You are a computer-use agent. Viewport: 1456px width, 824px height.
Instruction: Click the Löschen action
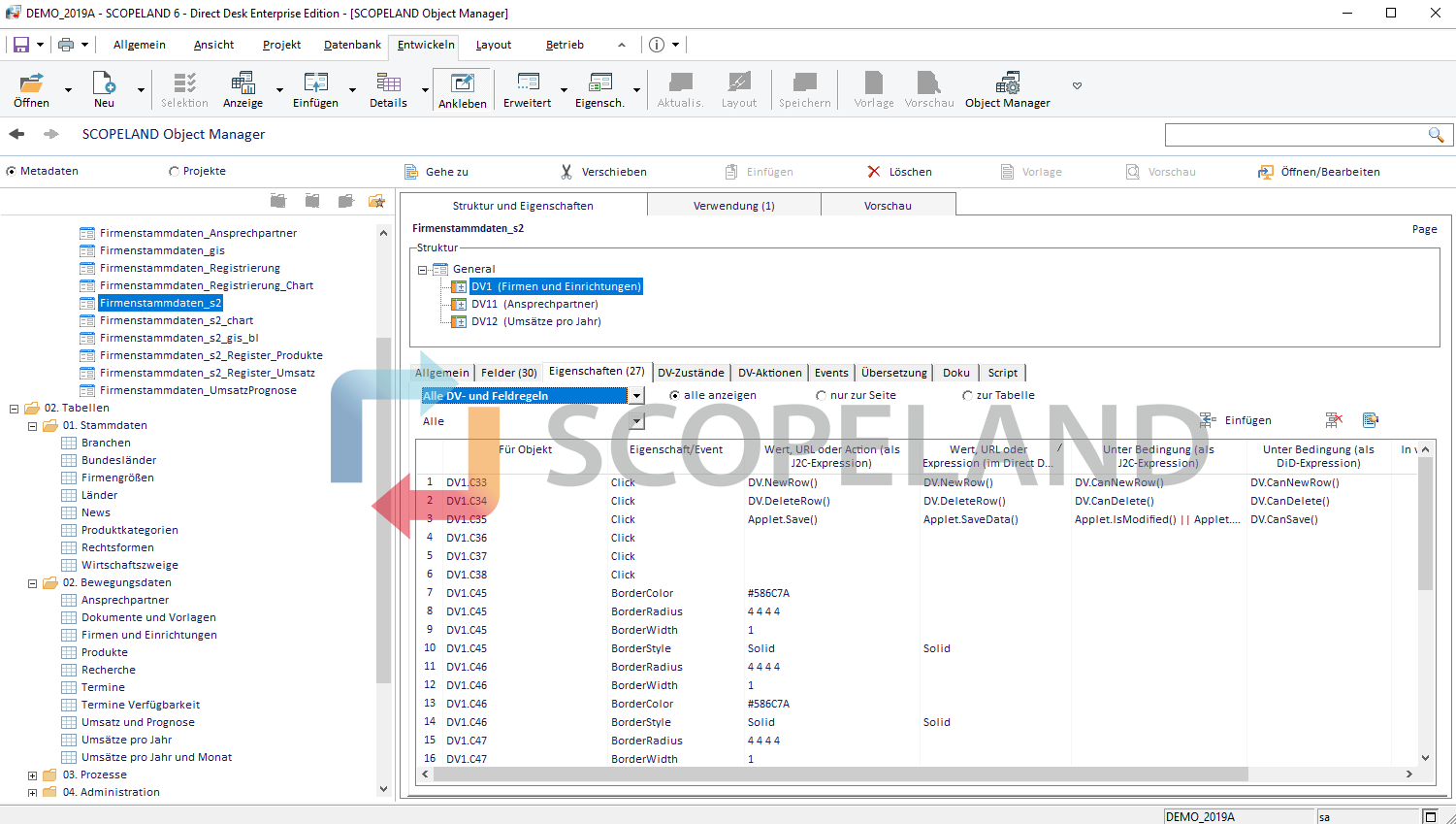pyautogui.click(x=899, y=172)
